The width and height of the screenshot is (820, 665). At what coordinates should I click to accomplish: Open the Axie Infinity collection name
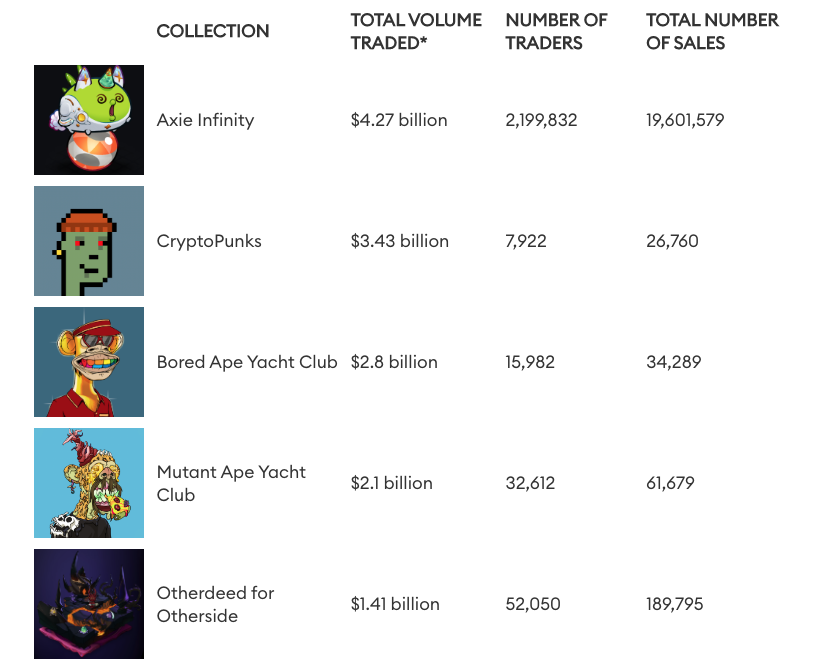pyautogui.click(x=206, y=120)
